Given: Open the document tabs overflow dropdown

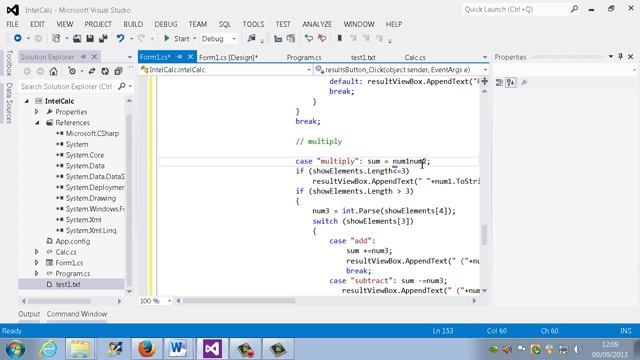Looking at the screenshot, I should [x=485, y=57].
